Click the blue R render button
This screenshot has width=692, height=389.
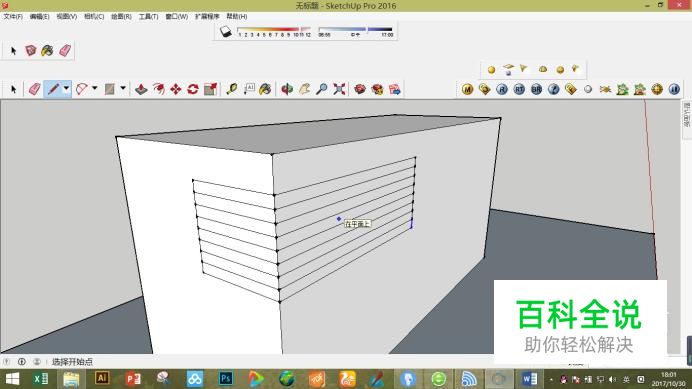pyautogui.click(x=502, y=90)
